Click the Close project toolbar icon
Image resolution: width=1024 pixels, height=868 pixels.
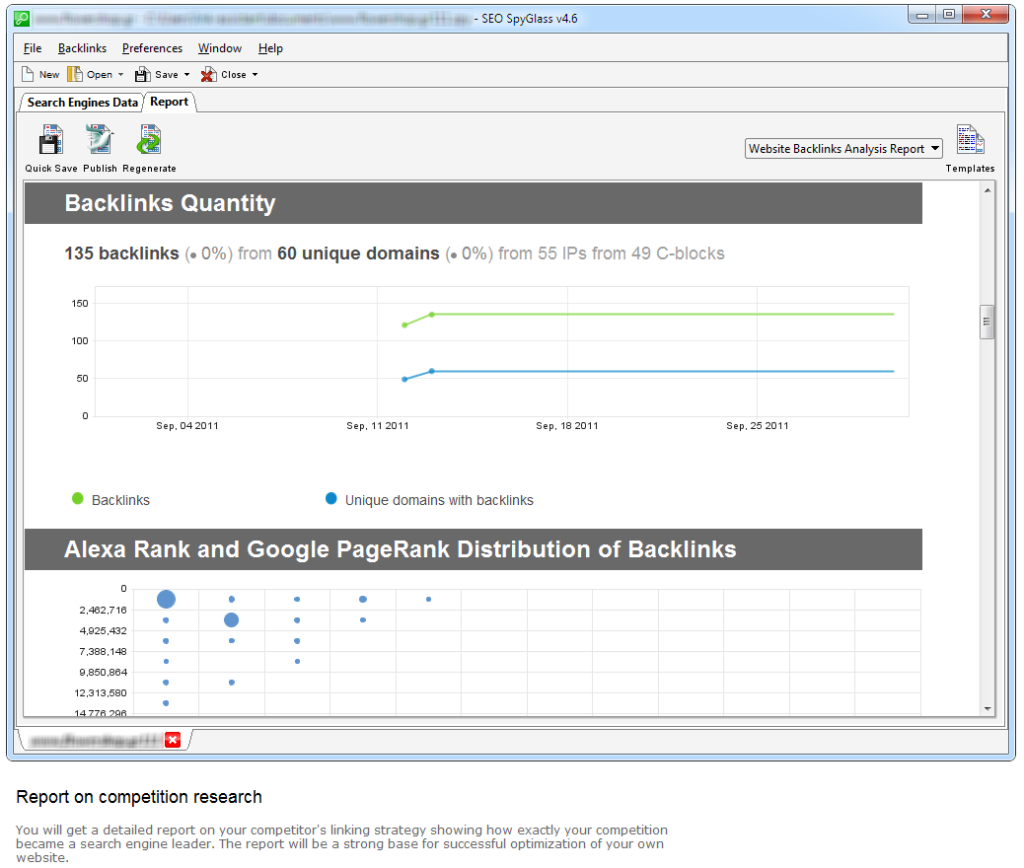pos(208,75)
